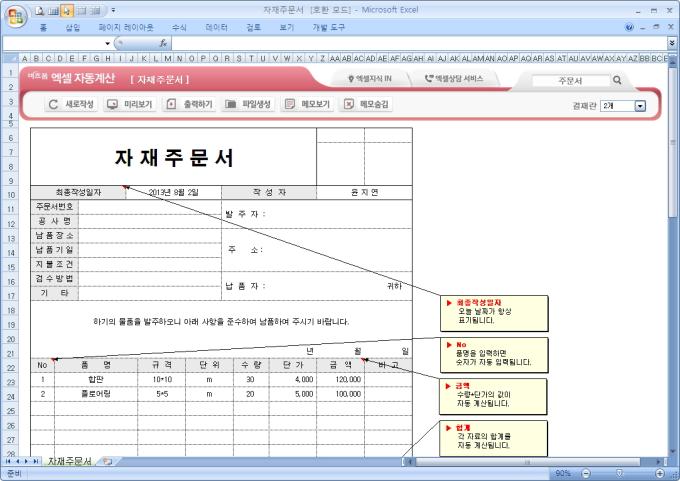Image resolution: width=680 pixels, height=481 pixels.
Task: Select the 보기 ribbon tab
Action: (x=286, y=27)
